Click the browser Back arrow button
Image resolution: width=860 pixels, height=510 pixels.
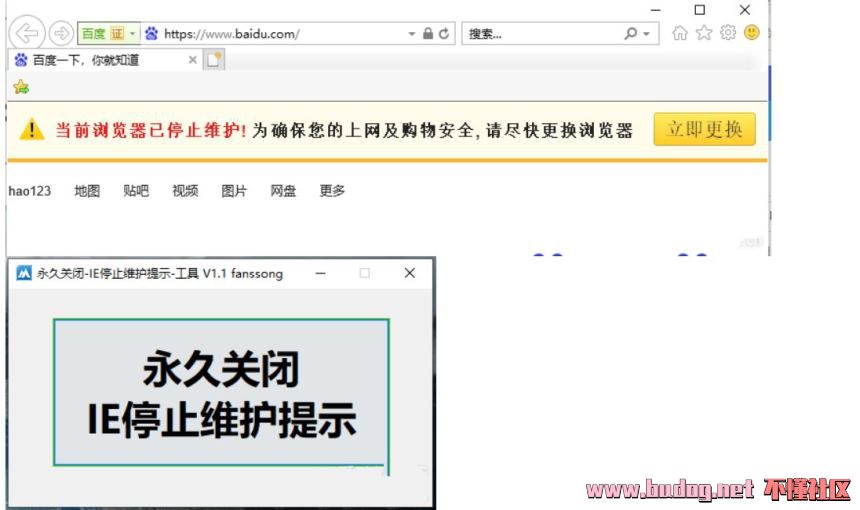(26, 33)
